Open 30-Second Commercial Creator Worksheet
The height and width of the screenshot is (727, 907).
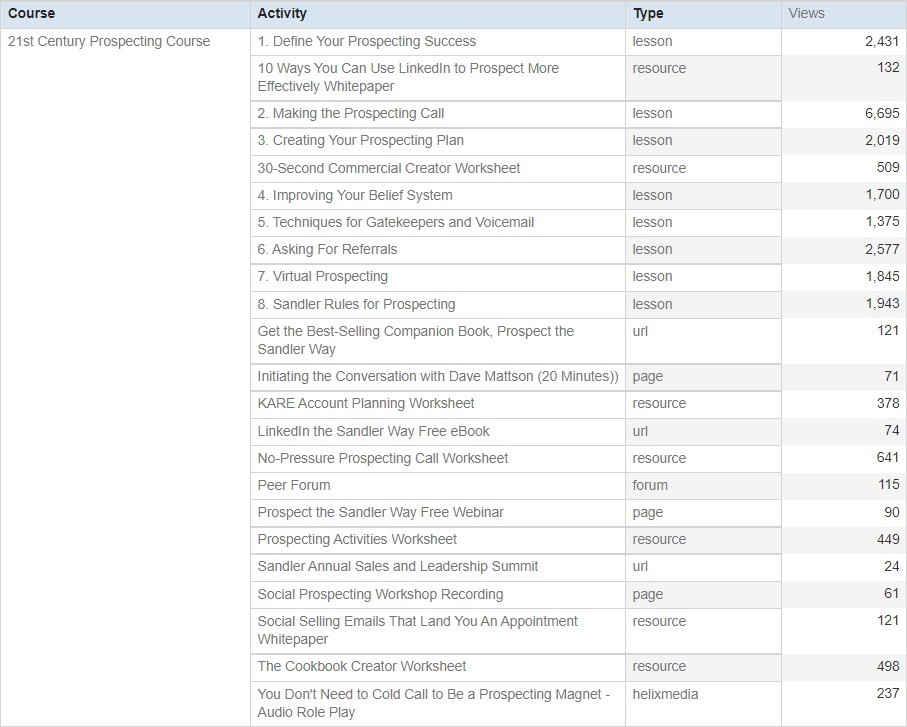(389, 168)
